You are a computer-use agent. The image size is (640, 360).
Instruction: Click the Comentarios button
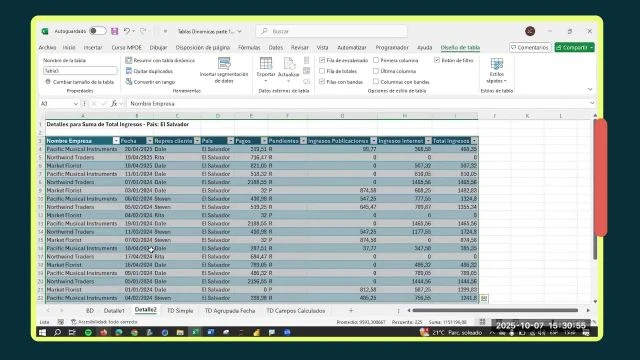[530, 47]
